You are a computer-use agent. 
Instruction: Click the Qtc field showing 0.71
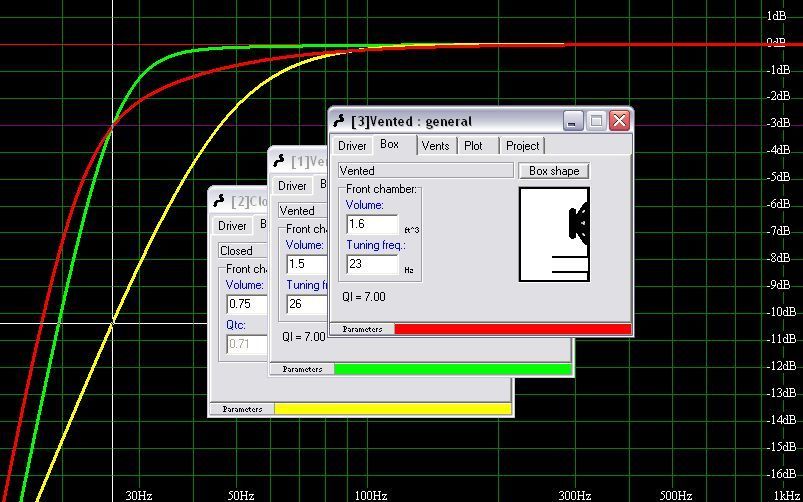pos(247,344)
